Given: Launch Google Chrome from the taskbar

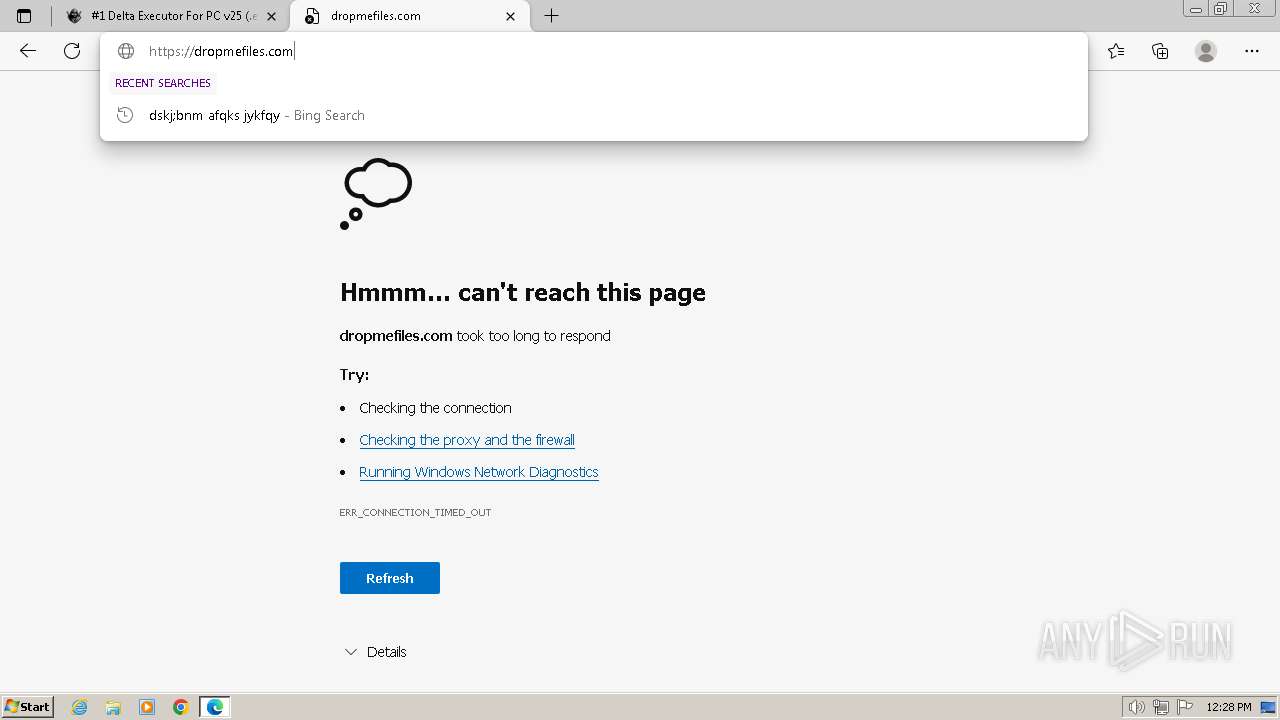Looking at the screenshot, I should click(x=181, y=707).
